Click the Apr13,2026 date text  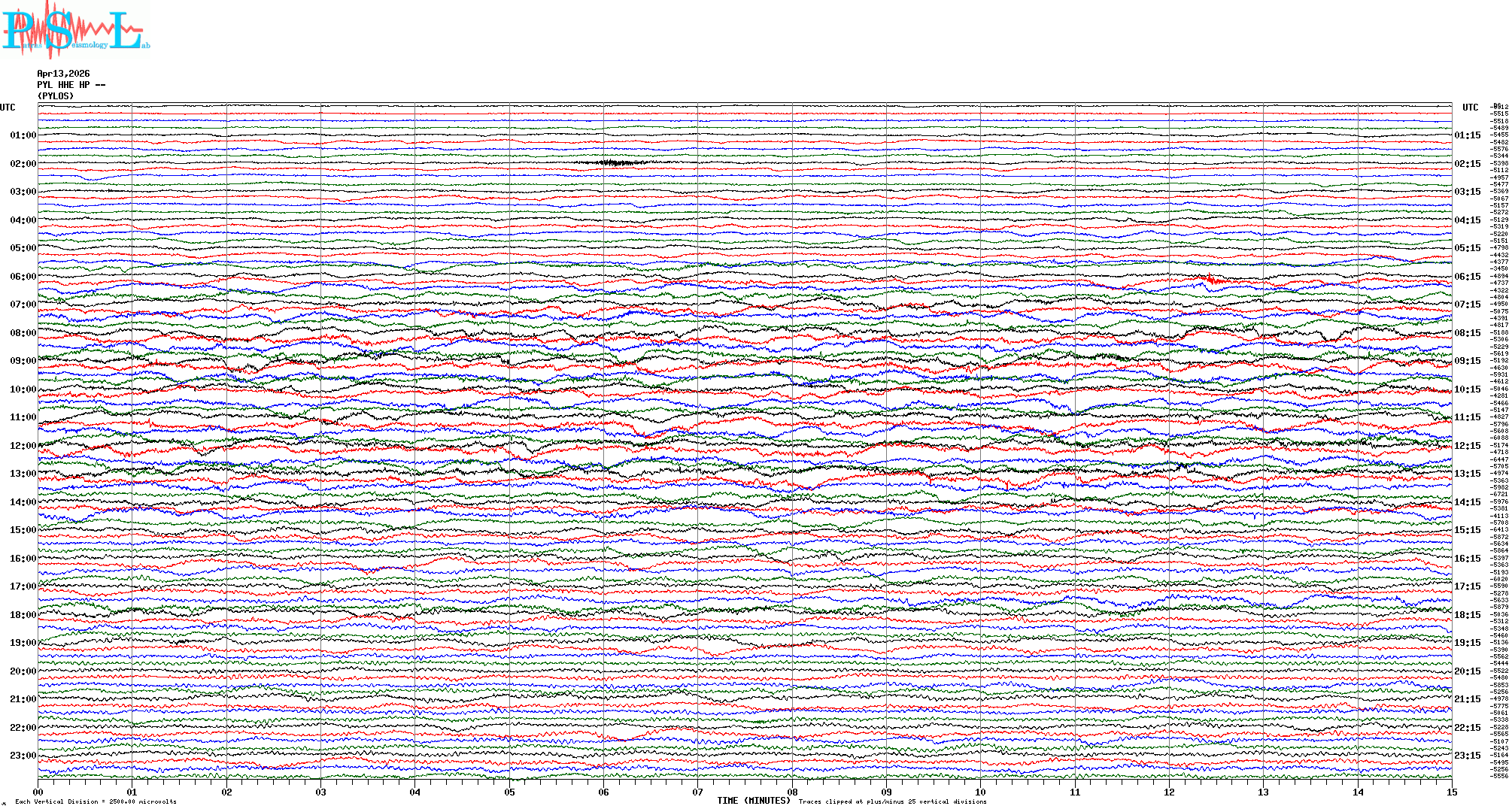[63, 74]
